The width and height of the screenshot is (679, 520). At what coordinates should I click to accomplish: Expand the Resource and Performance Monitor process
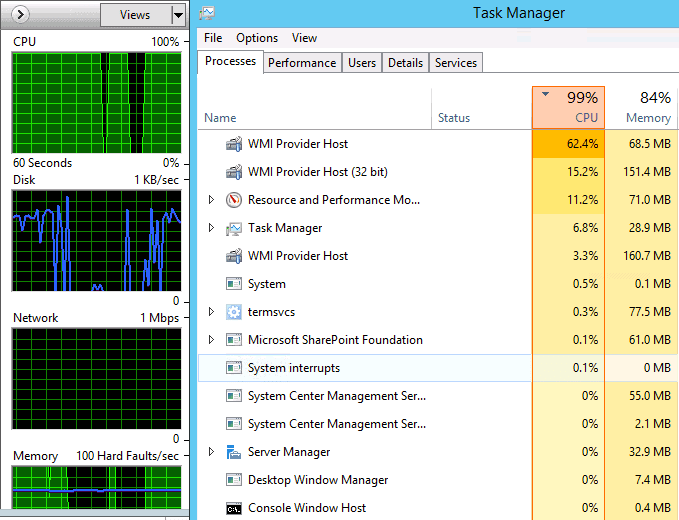click(x=211, y=200)
